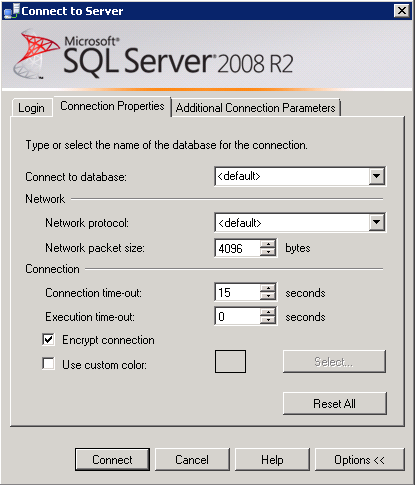The image size is (415, 485).
Task: Click the Connect to Server title bar icon
Action: coord(11,11)
